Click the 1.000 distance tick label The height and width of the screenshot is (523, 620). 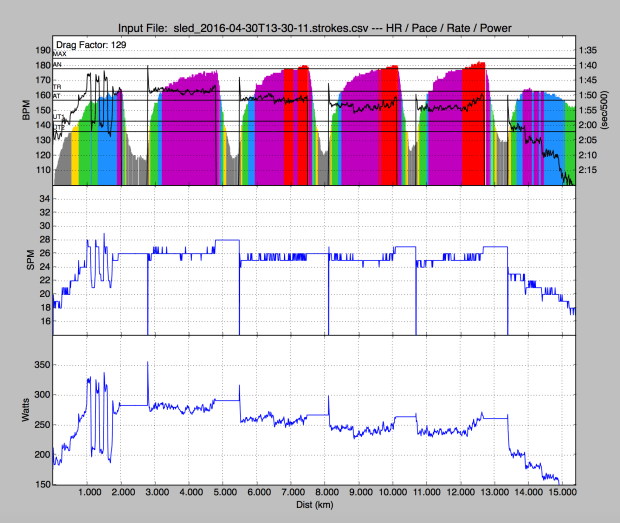(88, 494)
